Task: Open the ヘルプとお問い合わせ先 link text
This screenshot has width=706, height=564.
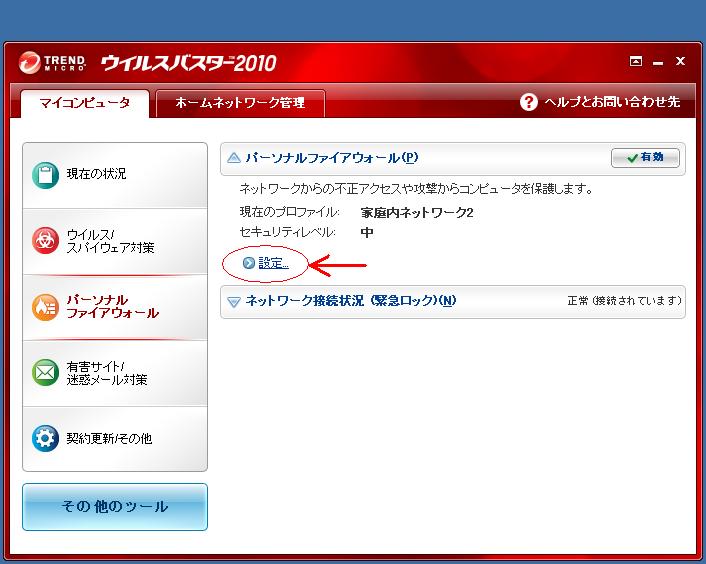Action: [612, 102]
